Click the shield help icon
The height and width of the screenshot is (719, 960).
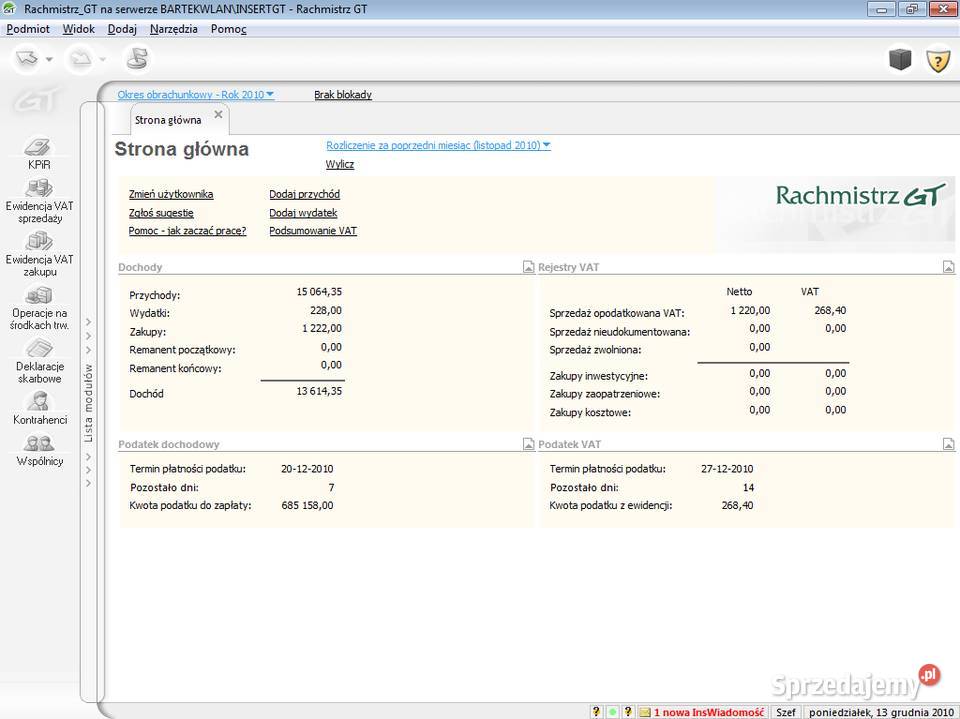click(937, 60)
